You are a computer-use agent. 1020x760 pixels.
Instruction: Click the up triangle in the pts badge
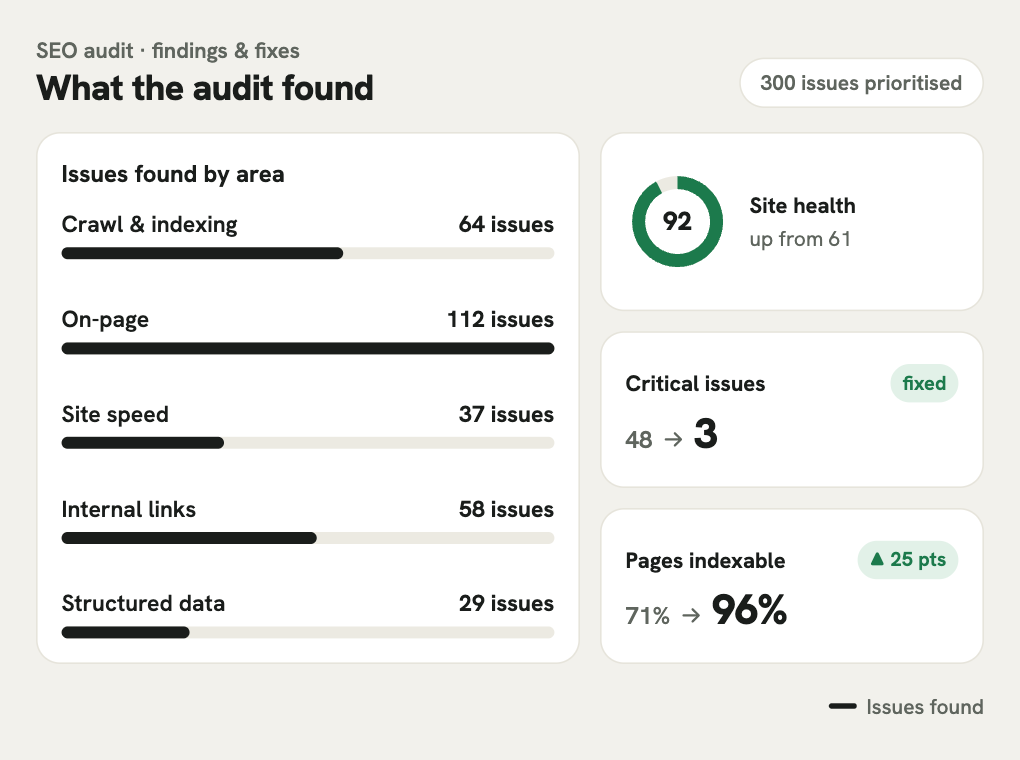(x=877, y=558)
